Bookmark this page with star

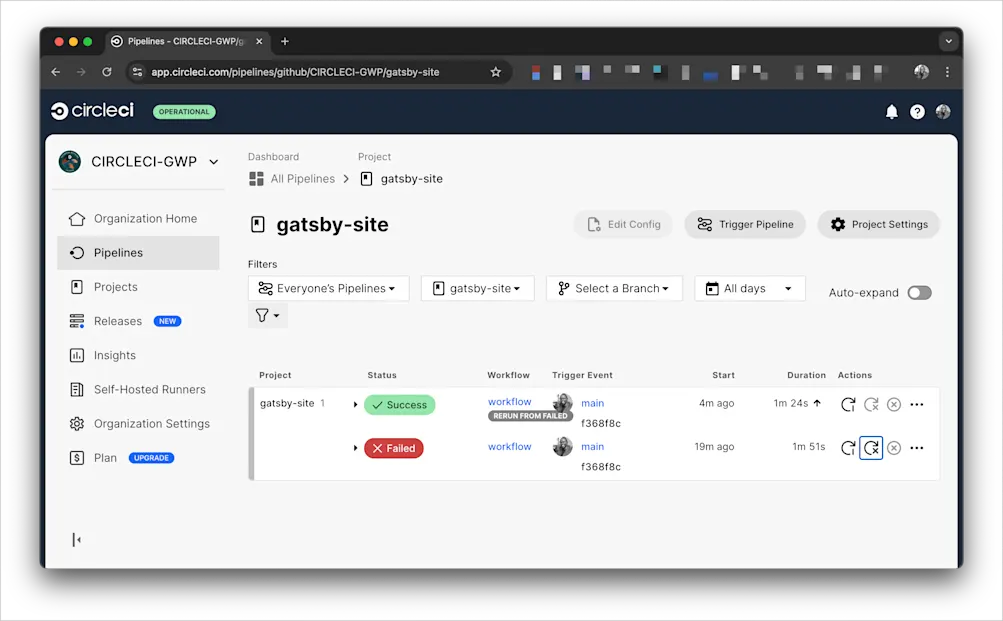pyautogui.click(x=496, y=72)
